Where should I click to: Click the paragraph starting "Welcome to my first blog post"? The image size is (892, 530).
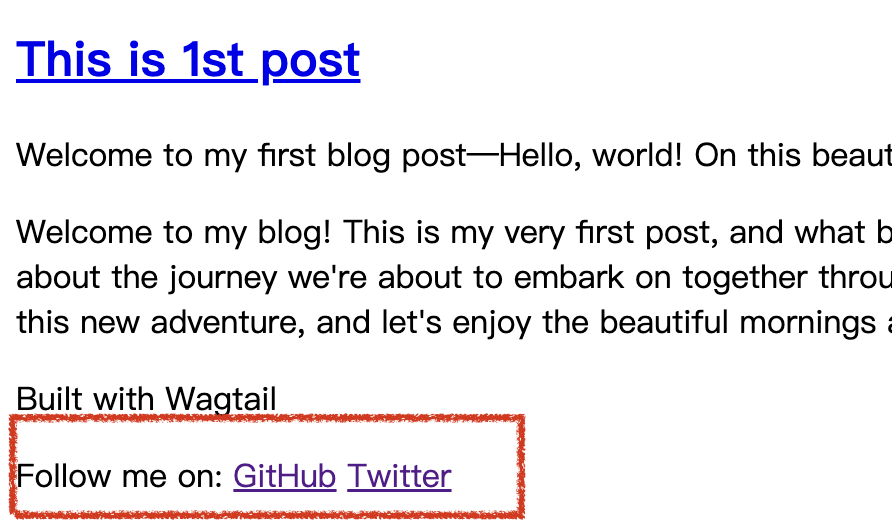click(x=454, y=155)
